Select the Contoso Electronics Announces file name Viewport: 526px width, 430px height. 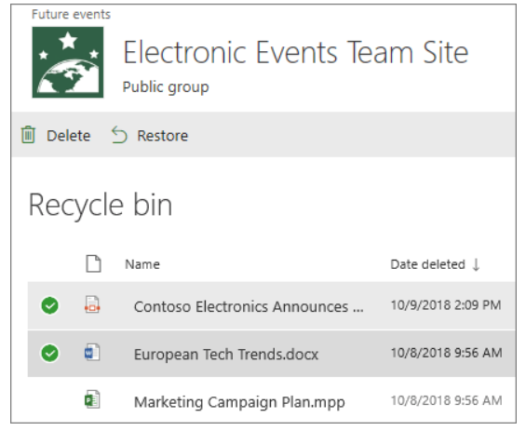[249, 307]
